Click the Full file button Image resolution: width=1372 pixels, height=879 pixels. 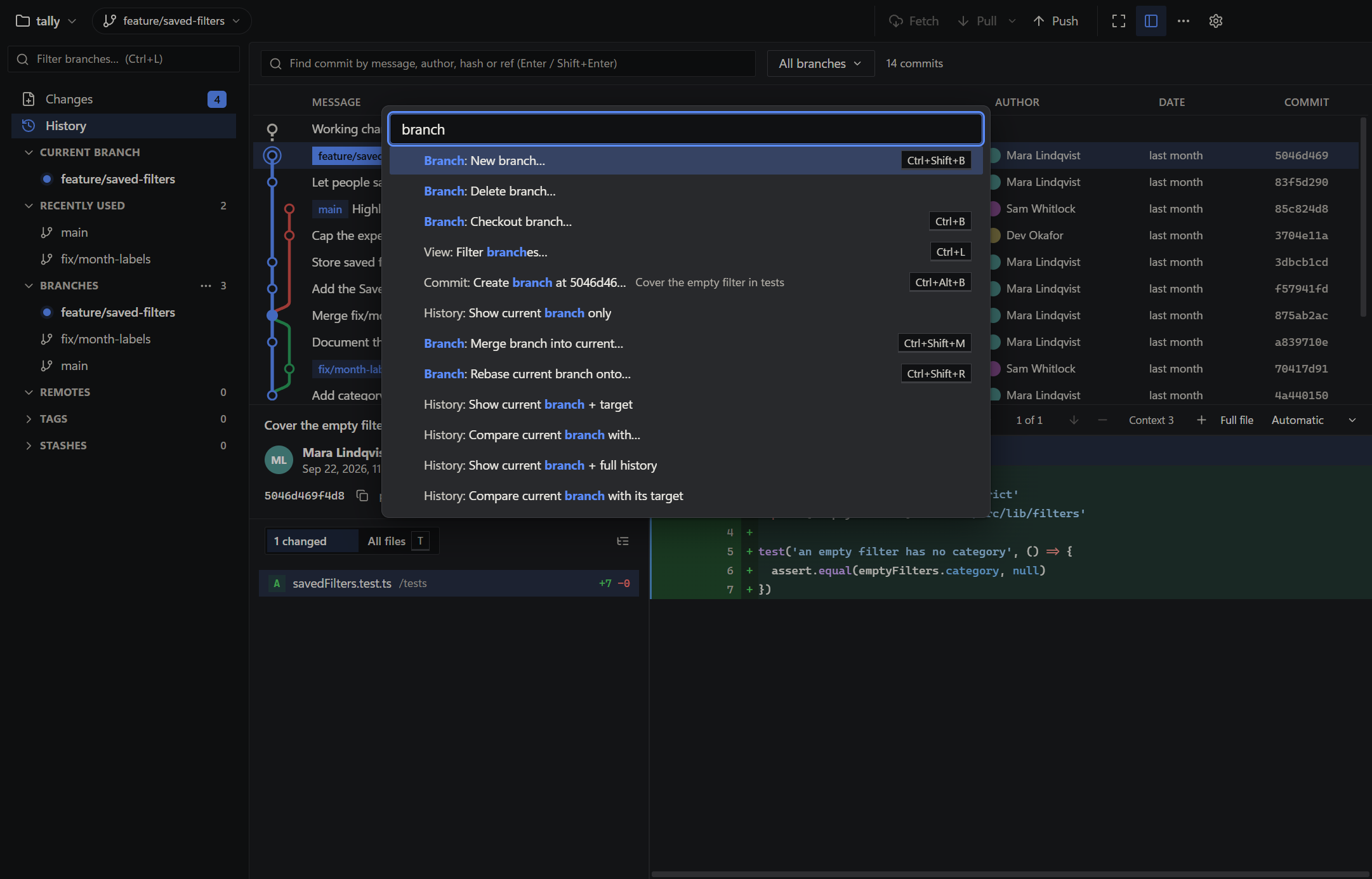[x=1236, y=420]
